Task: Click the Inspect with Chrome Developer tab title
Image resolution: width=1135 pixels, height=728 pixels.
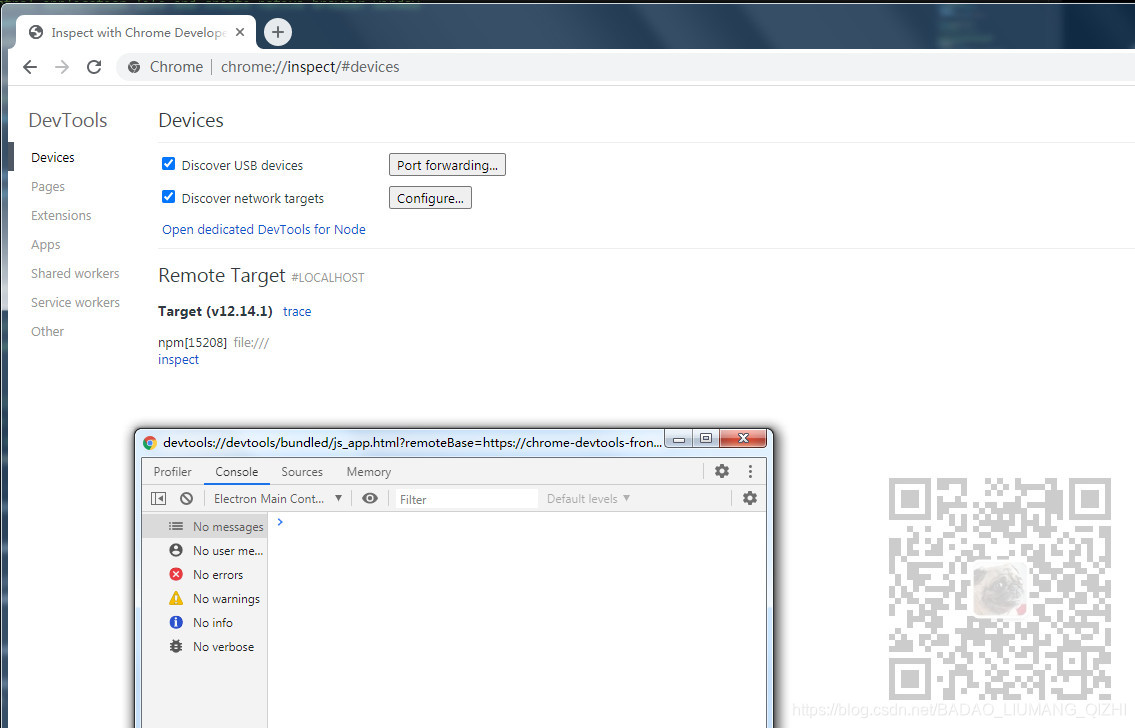Action: click(138, 33)
